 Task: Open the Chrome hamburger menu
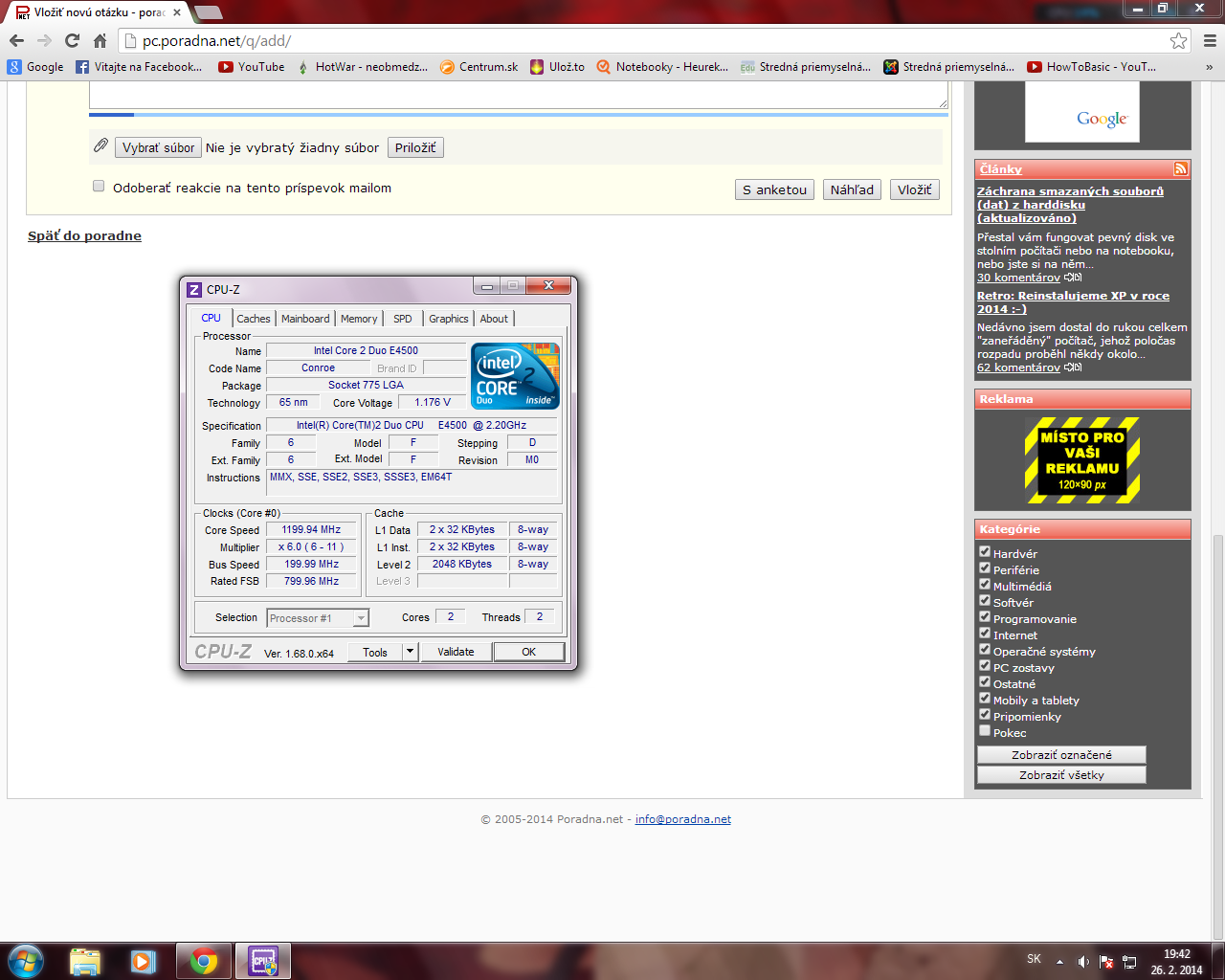tap(1210, 40)
